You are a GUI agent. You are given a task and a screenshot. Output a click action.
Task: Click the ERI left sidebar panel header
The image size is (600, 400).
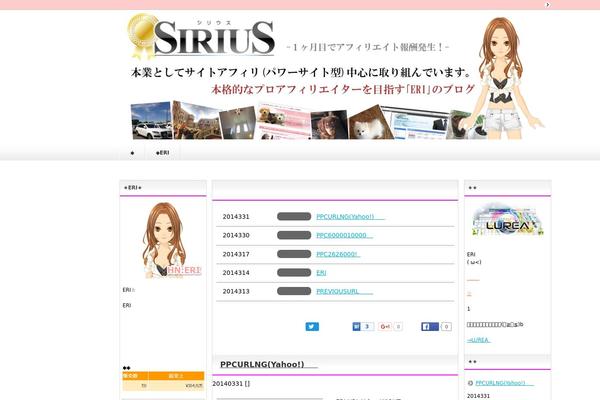tap(163, 188)
